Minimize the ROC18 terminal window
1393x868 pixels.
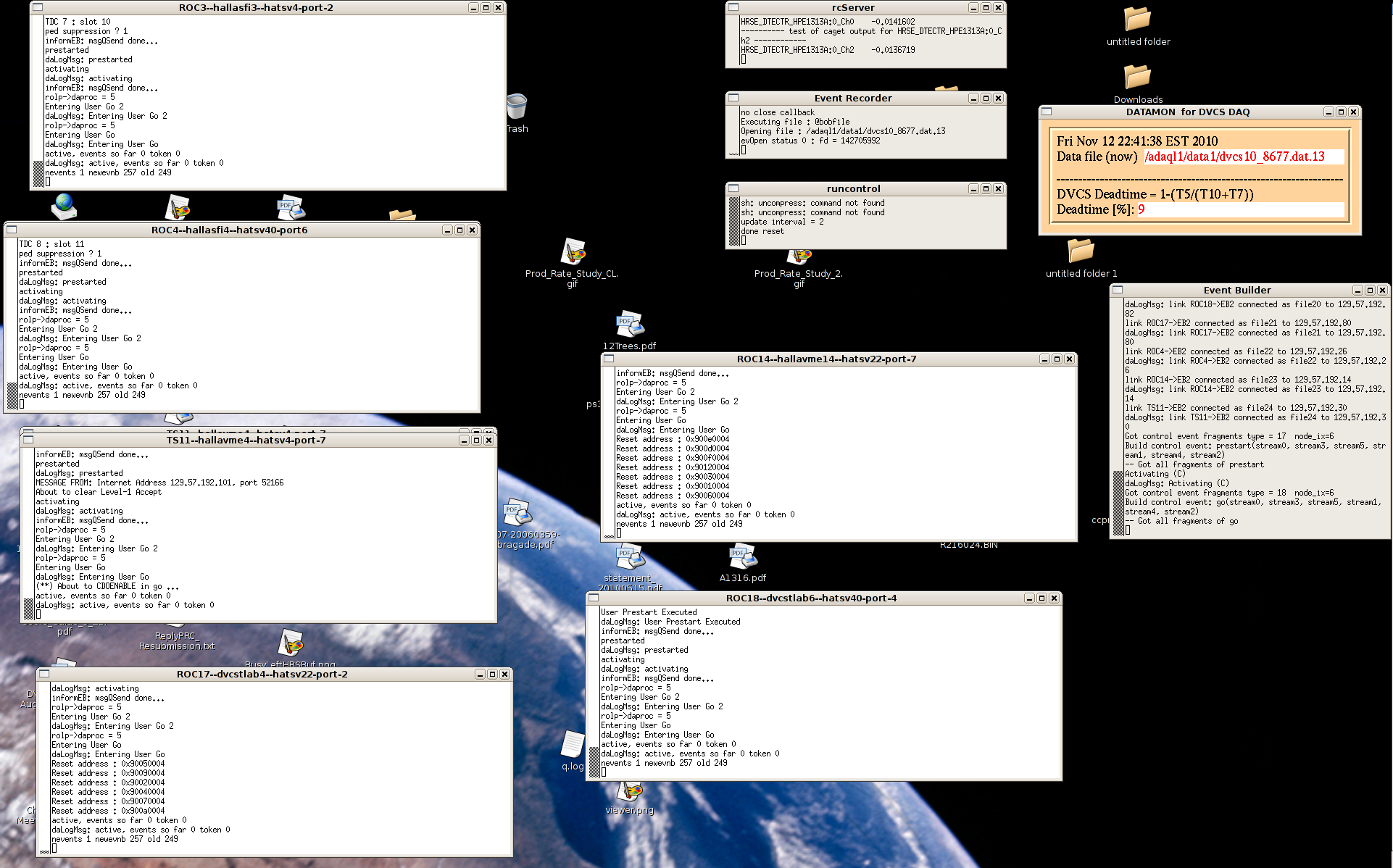[1029, 598]
